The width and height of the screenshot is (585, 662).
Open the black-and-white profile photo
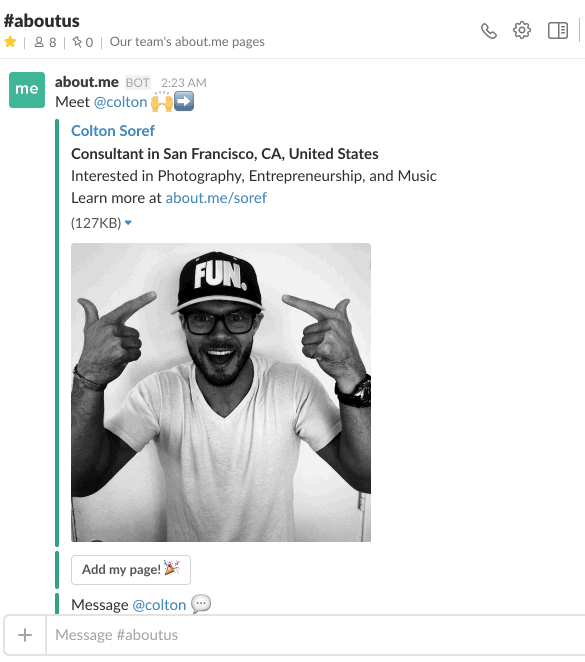click(x=221, y=392)
